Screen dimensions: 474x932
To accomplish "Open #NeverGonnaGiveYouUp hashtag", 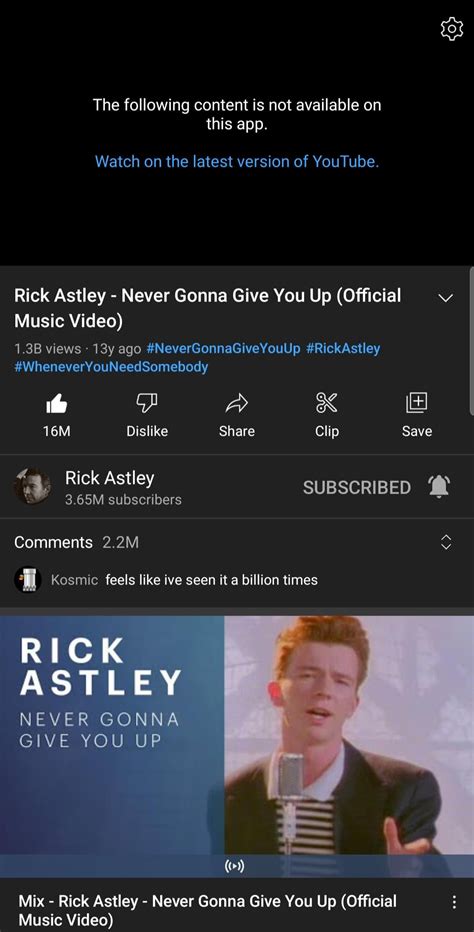I will (223, 348).
